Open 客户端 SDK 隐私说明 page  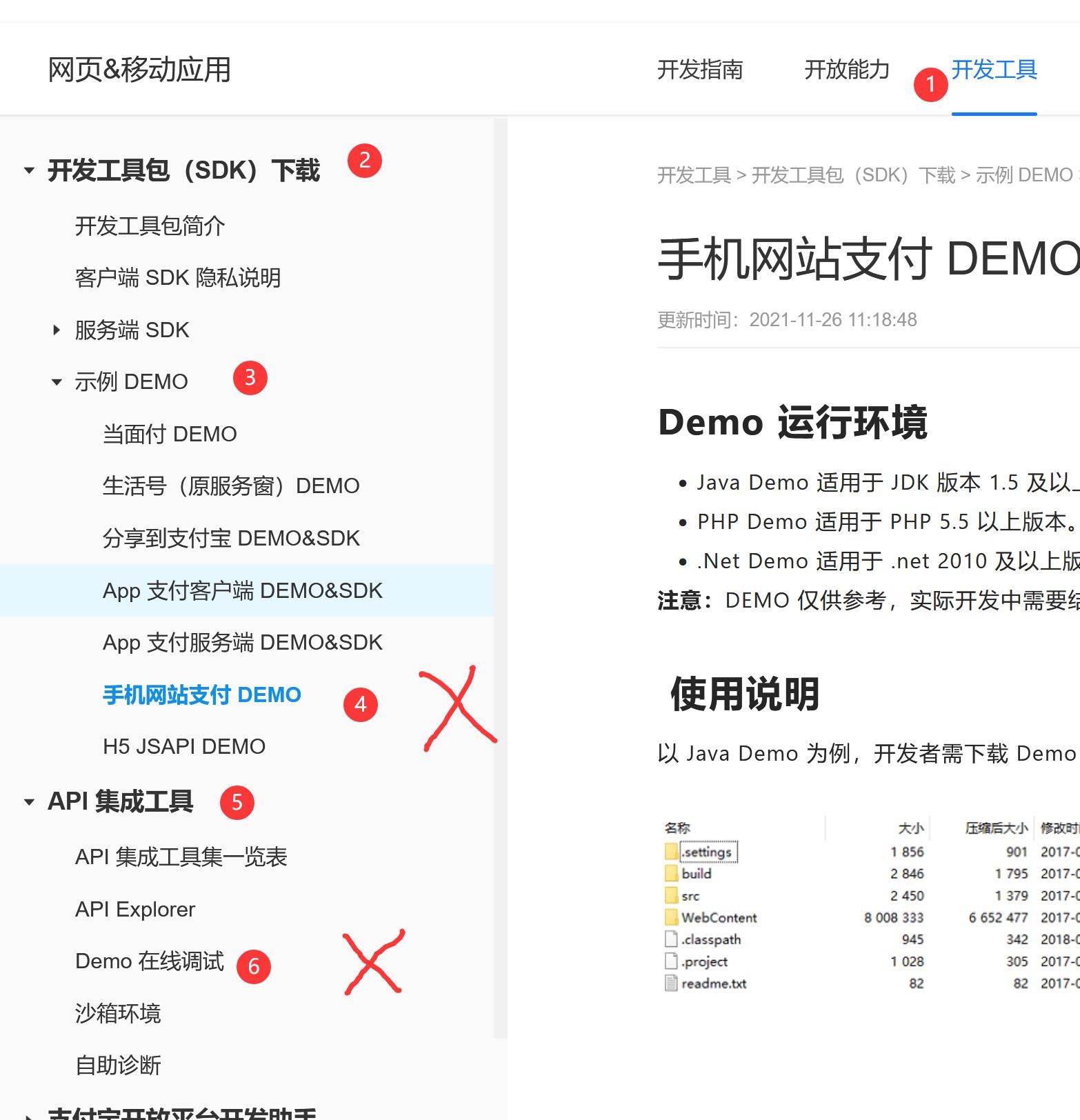177,278
